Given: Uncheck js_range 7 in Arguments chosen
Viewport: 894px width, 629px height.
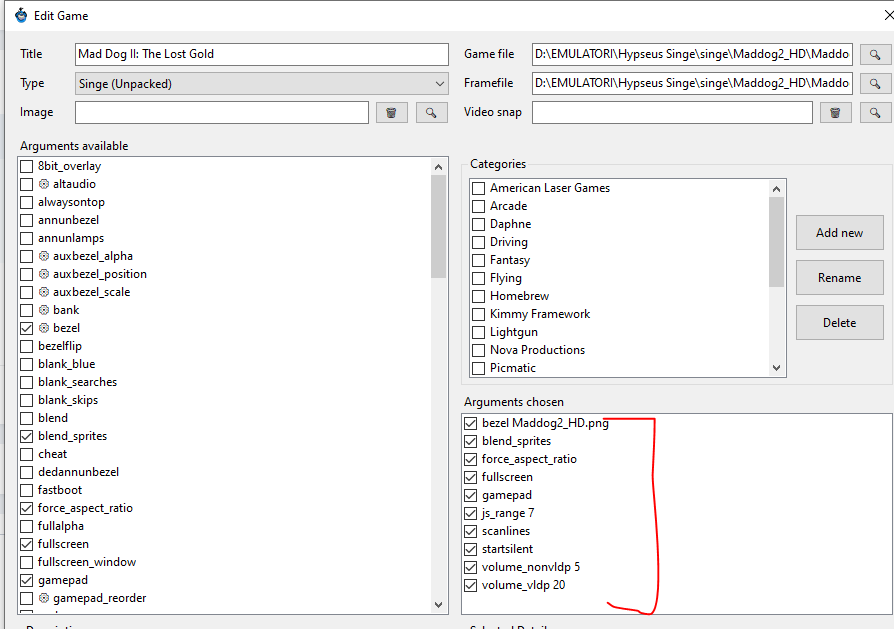Looking at the screenshot, I should pos(470,513).
